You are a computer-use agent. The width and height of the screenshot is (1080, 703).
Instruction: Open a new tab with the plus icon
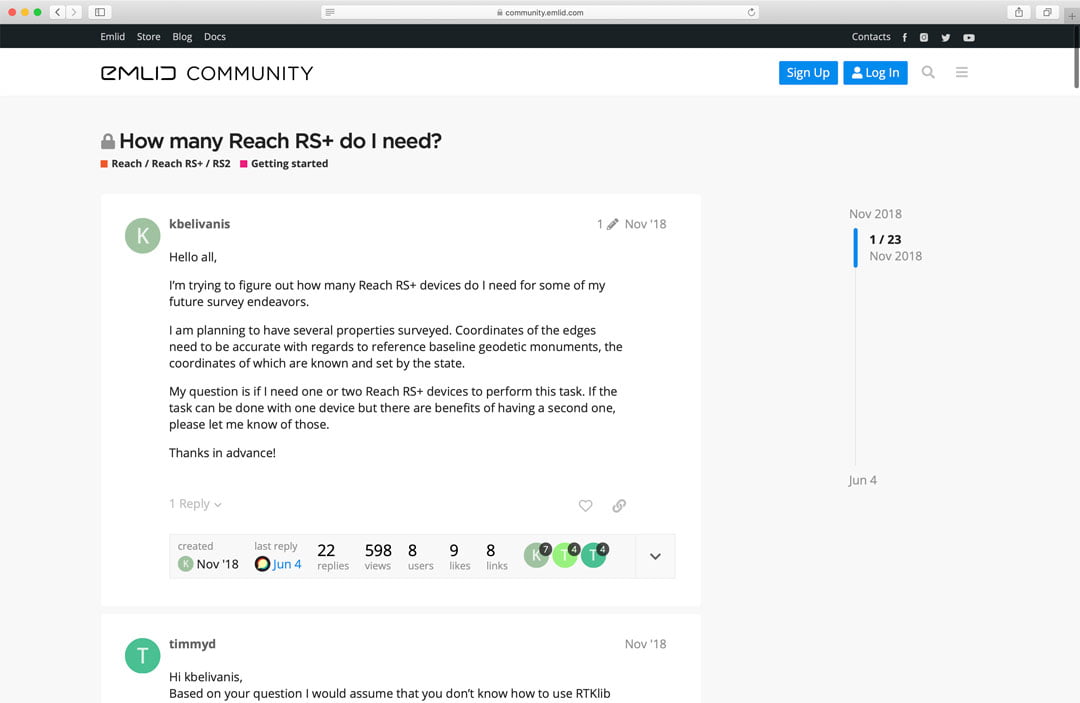coord(1072,16)
